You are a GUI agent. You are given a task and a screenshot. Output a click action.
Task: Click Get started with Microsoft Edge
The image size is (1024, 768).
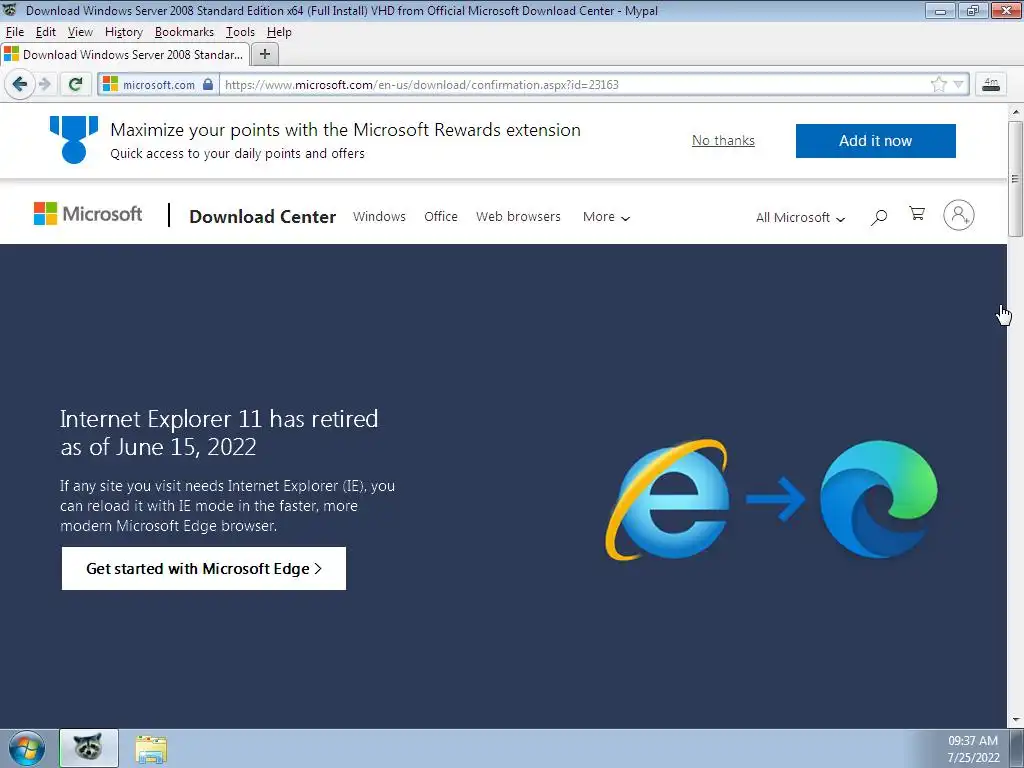204,568
